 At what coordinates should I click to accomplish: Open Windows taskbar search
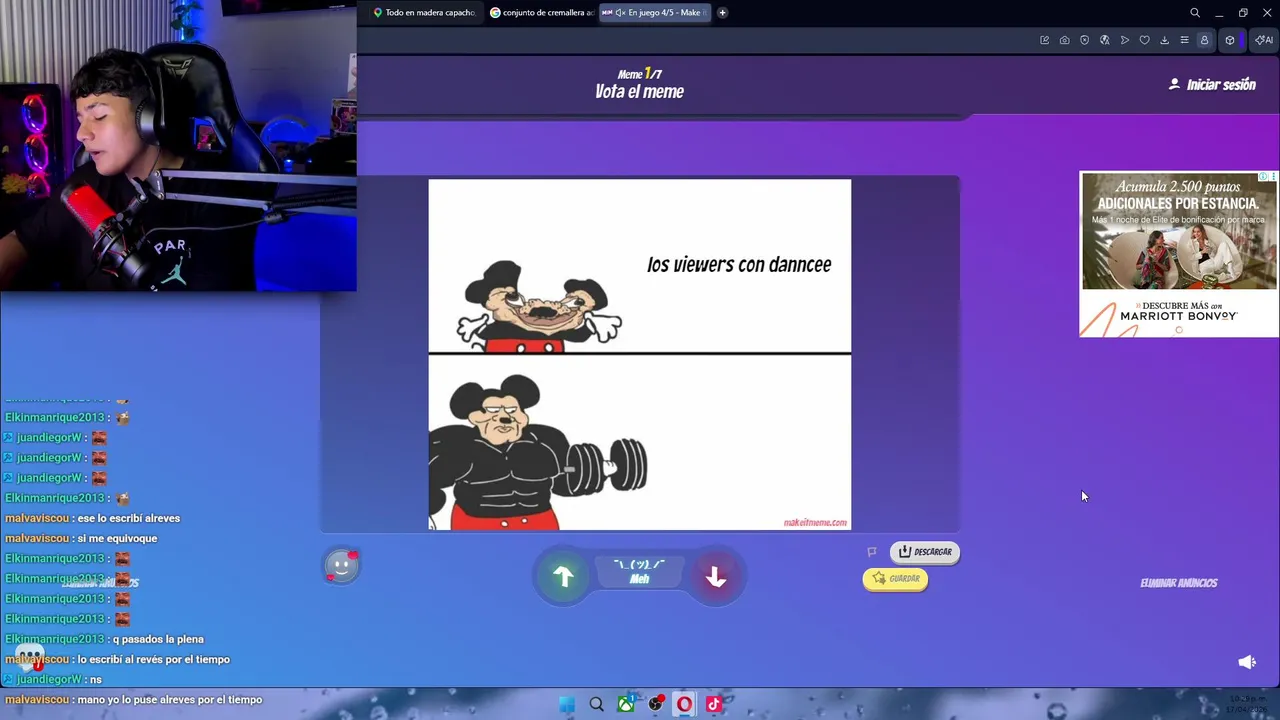point(596,704)
